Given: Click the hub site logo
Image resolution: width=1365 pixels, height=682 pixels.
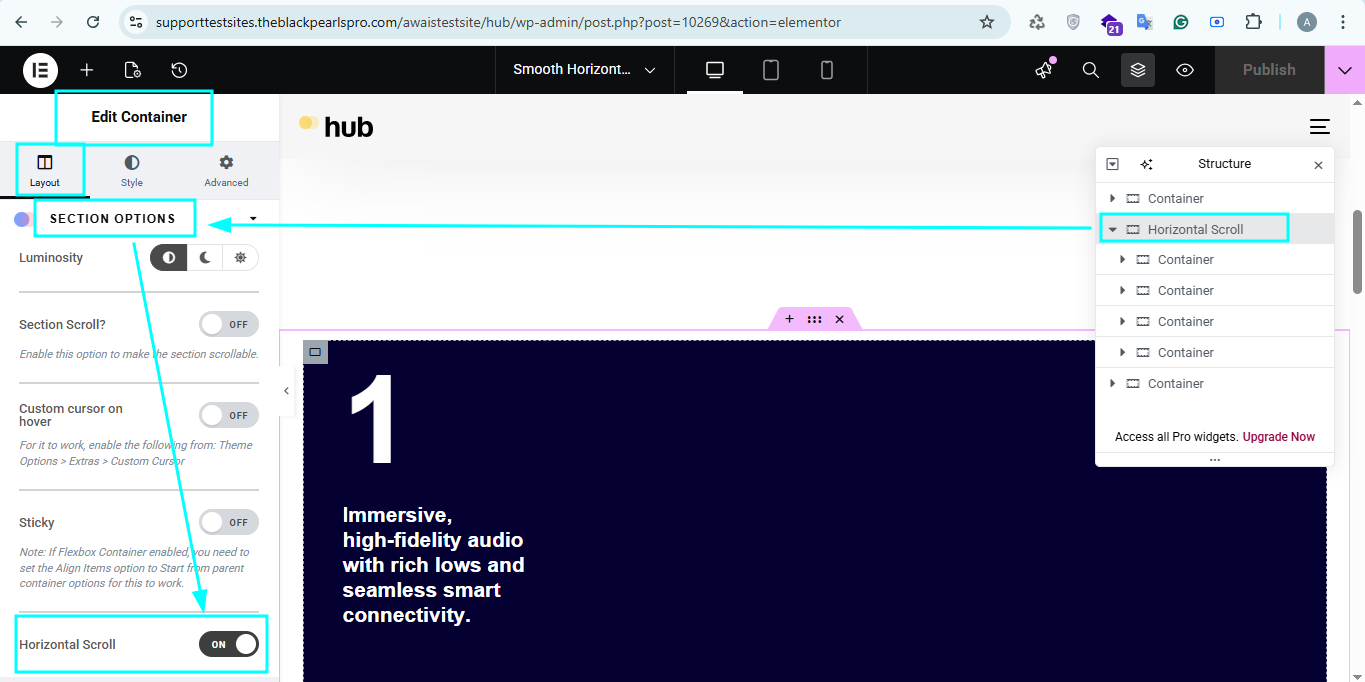Looking at the screenshot, I should pyautogui.click(x=336, y=126).
